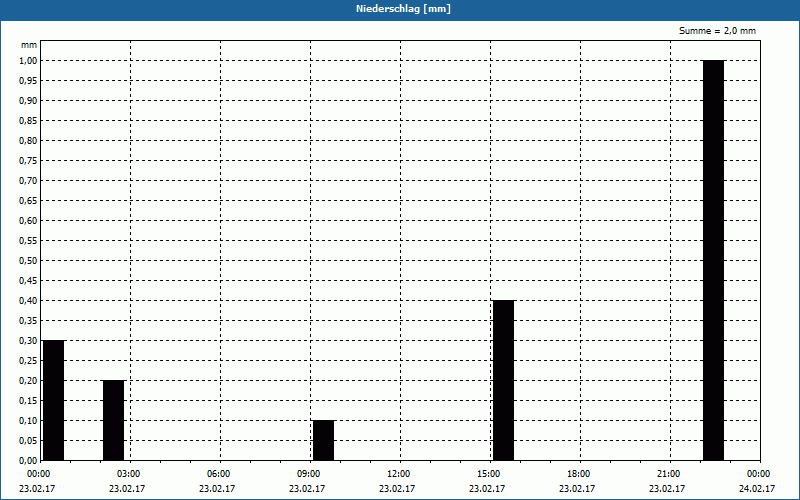
Task: Select the 0,20 y-axis value
Action: (x=28, y=381)
